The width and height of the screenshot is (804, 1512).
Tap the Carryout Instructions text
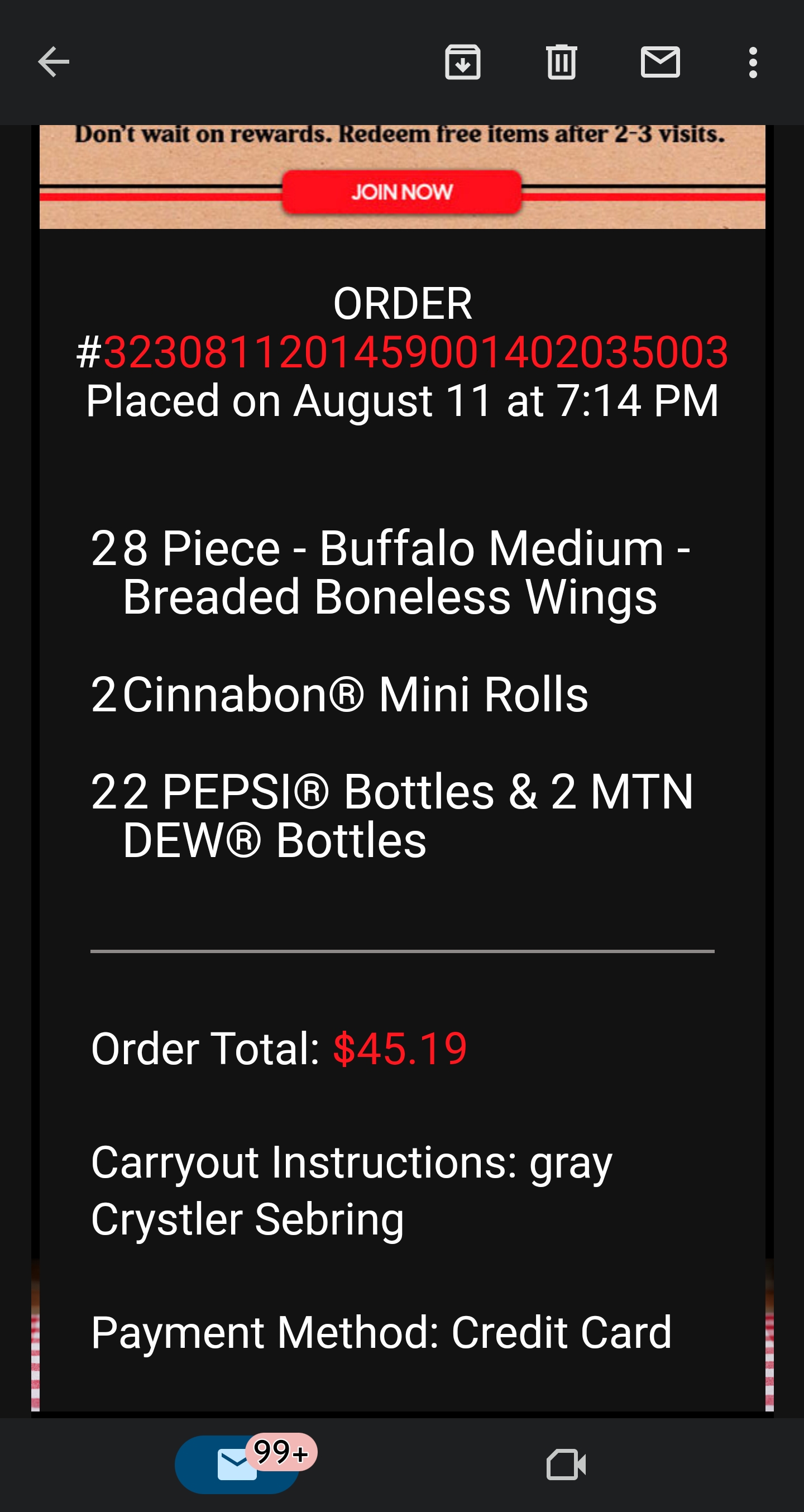point(351,1190)
